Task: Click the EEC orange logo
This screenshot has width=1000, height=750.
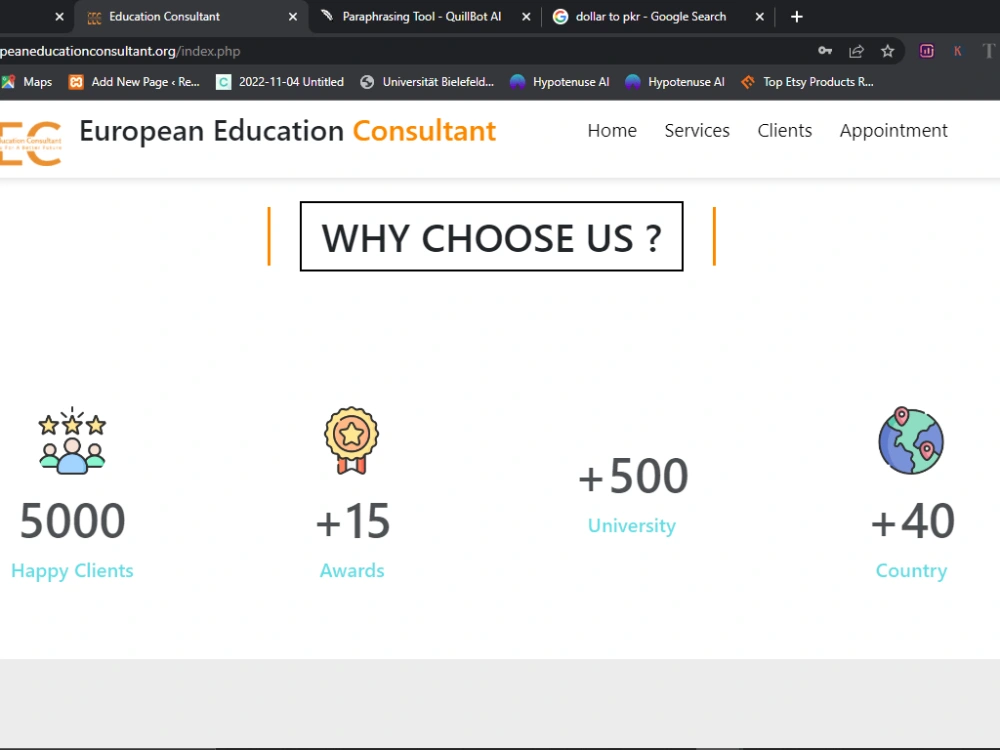Action: tap(31, 143)
